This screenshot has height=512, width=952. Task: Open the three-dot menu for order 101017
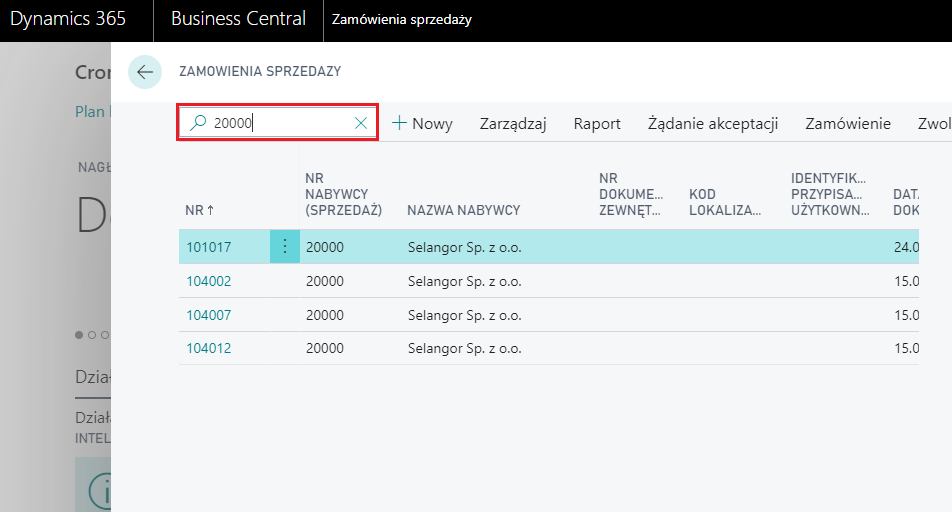pyautogui.click(x=285, y=247)
